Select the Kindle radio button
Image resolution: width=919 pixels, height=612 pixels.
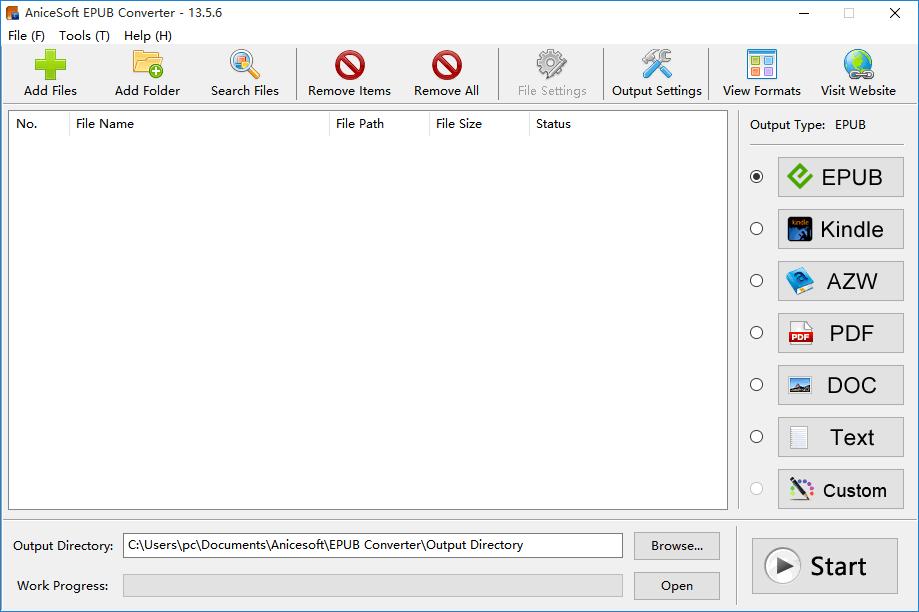click(x=757, y=229)
